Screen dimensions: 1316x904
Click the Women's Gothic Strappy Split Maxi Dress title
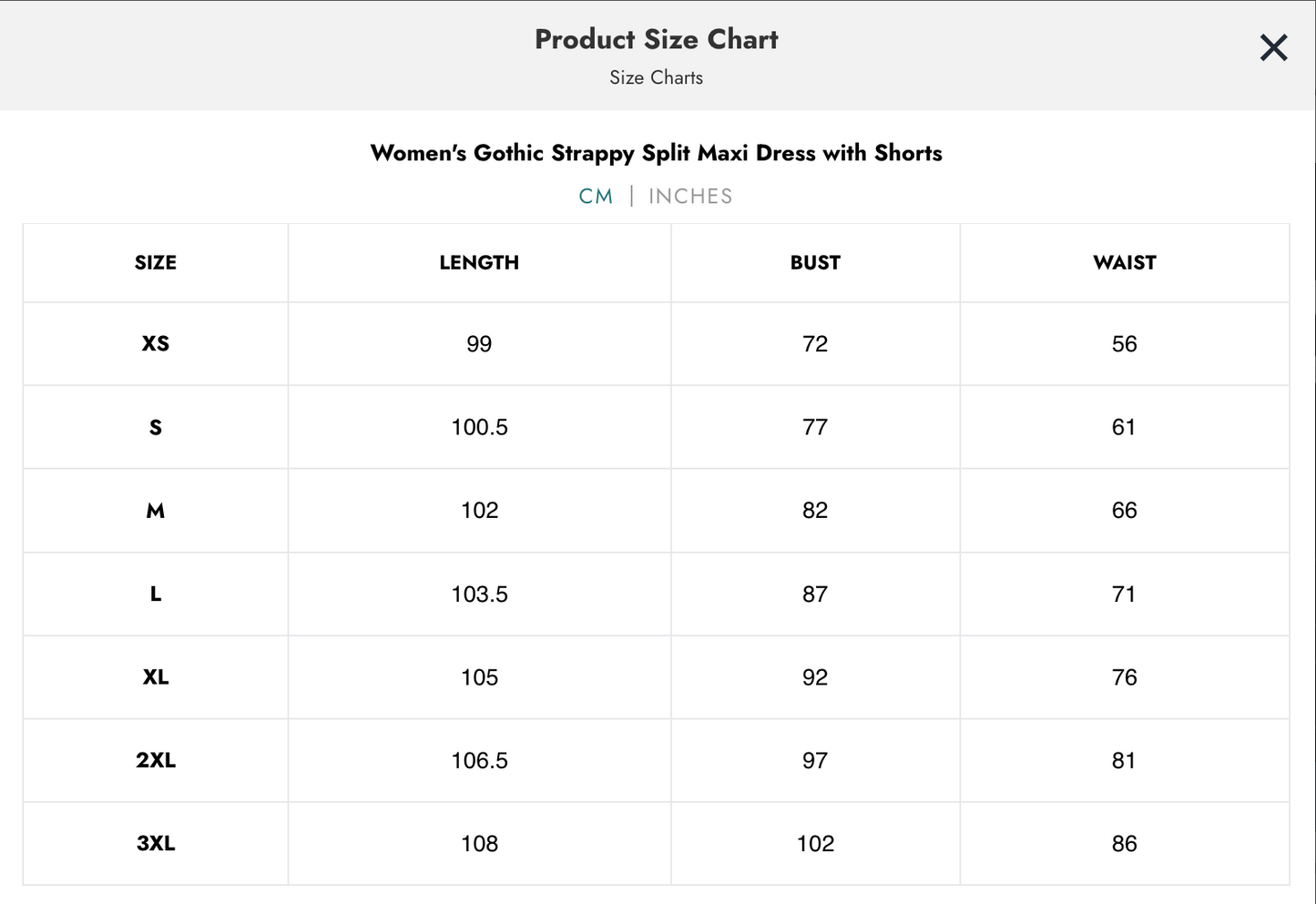pos(657,153)
